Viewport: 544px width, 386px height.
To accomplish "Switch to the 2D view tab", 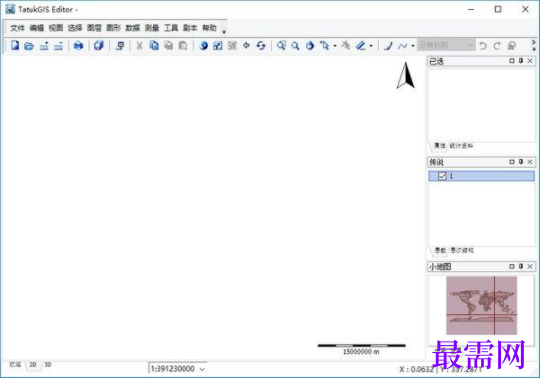I will pos(33,365).
